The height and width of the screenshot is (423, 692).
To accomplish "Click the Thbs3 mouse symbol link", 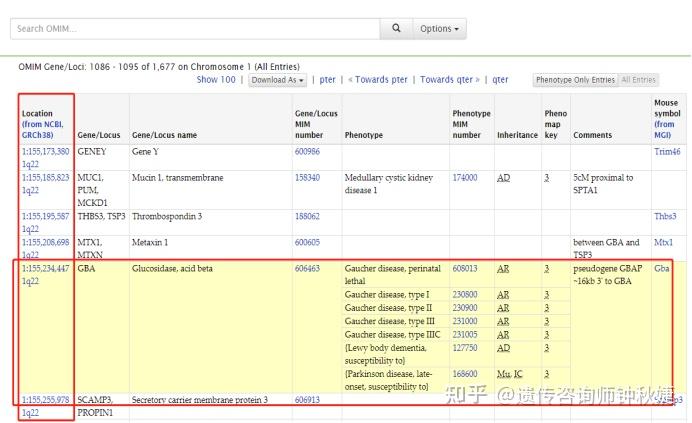I will [665, 216].
